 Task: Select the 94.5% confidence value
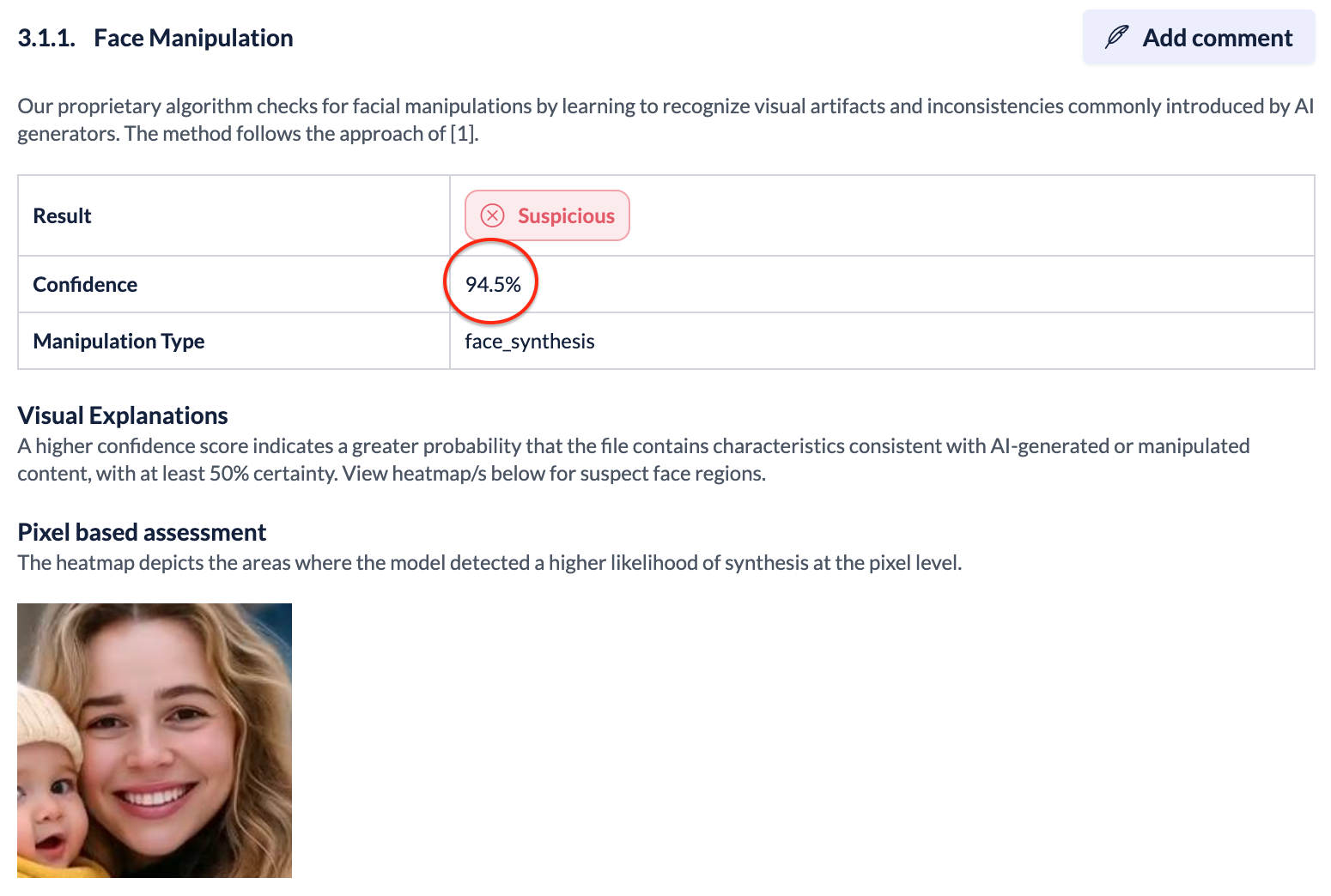pos(493,285)
